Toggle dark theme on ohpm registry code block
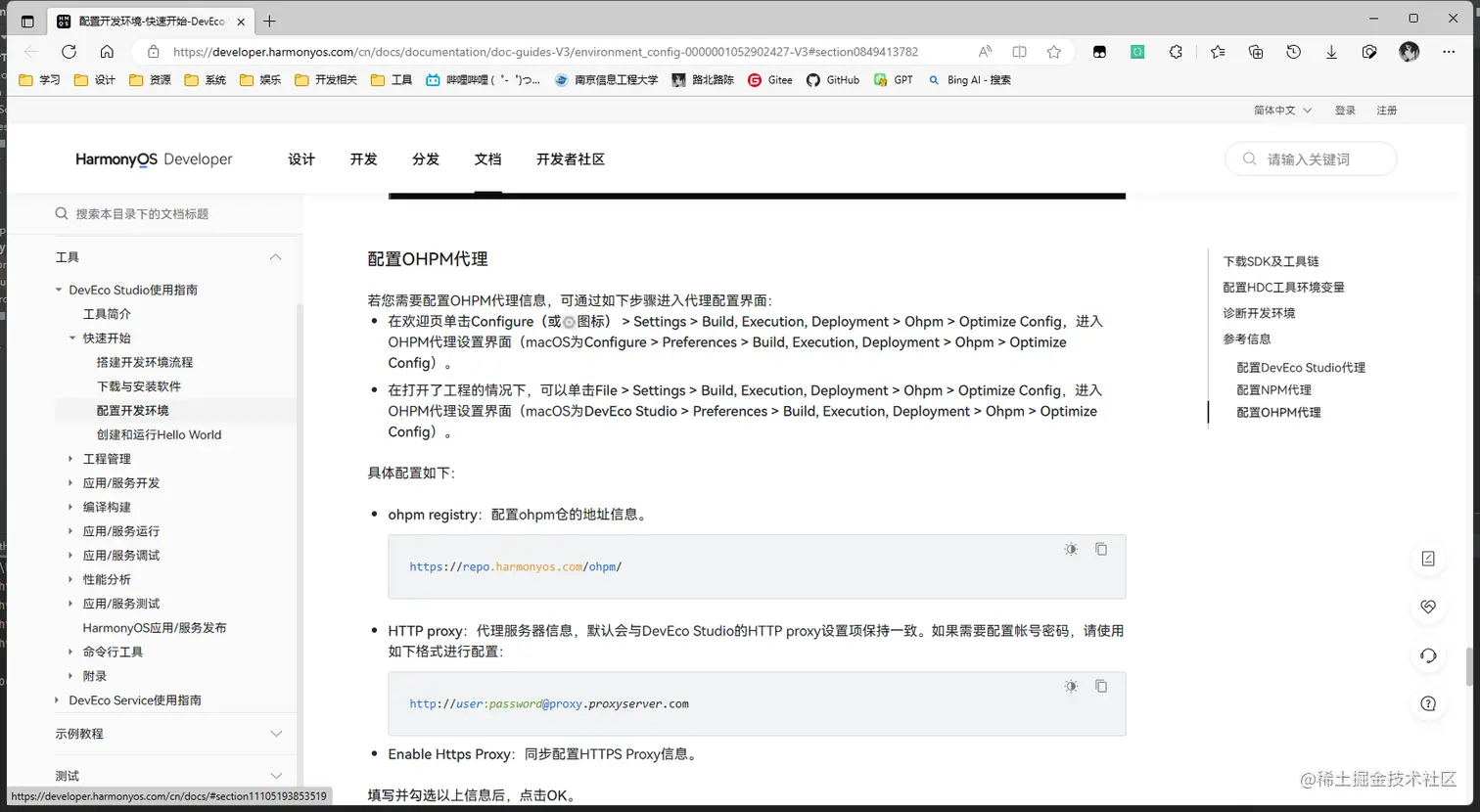This screenshot has width=1480, height=812. coord(1071,550)
